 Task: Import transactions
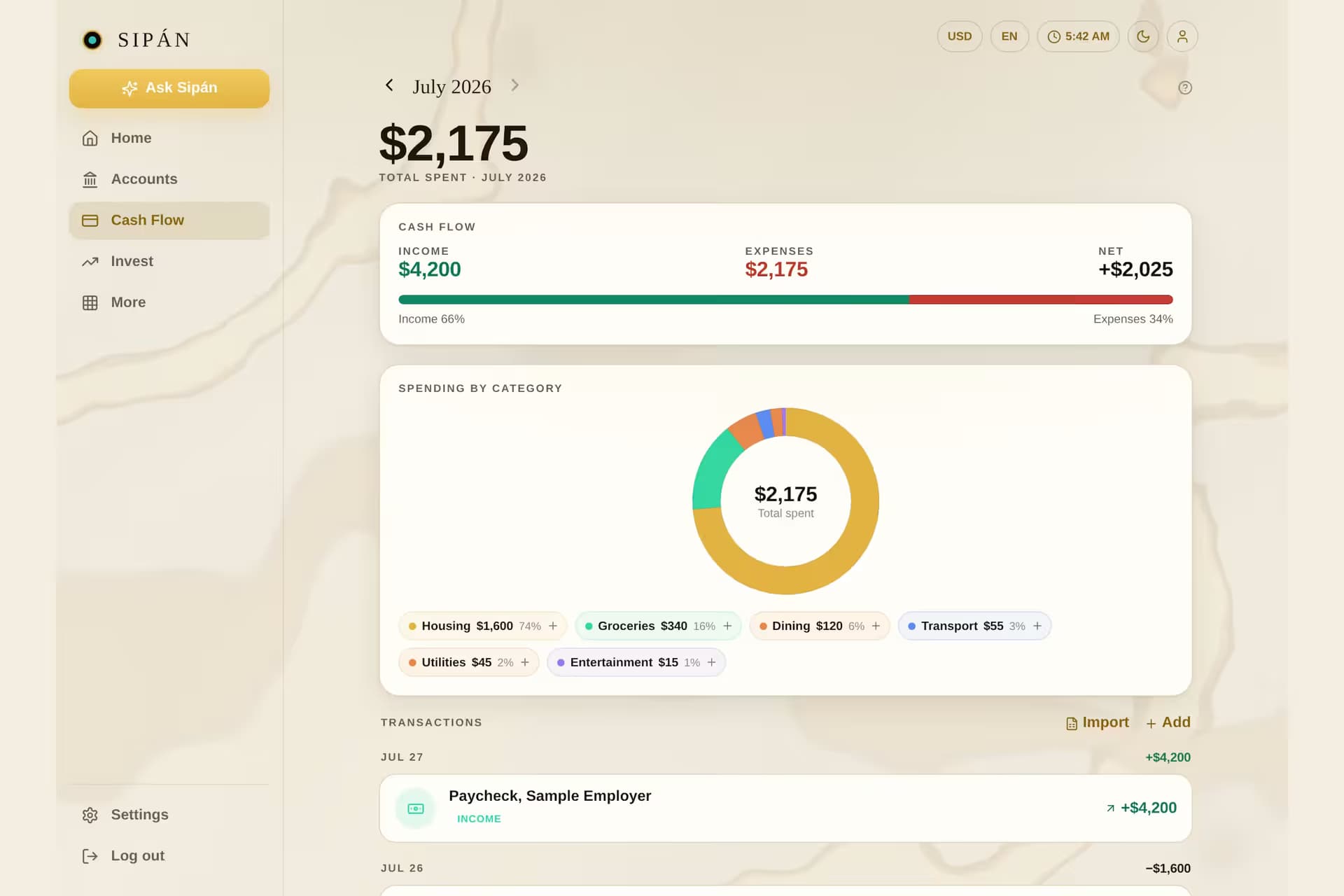[x=1097, y=722]
